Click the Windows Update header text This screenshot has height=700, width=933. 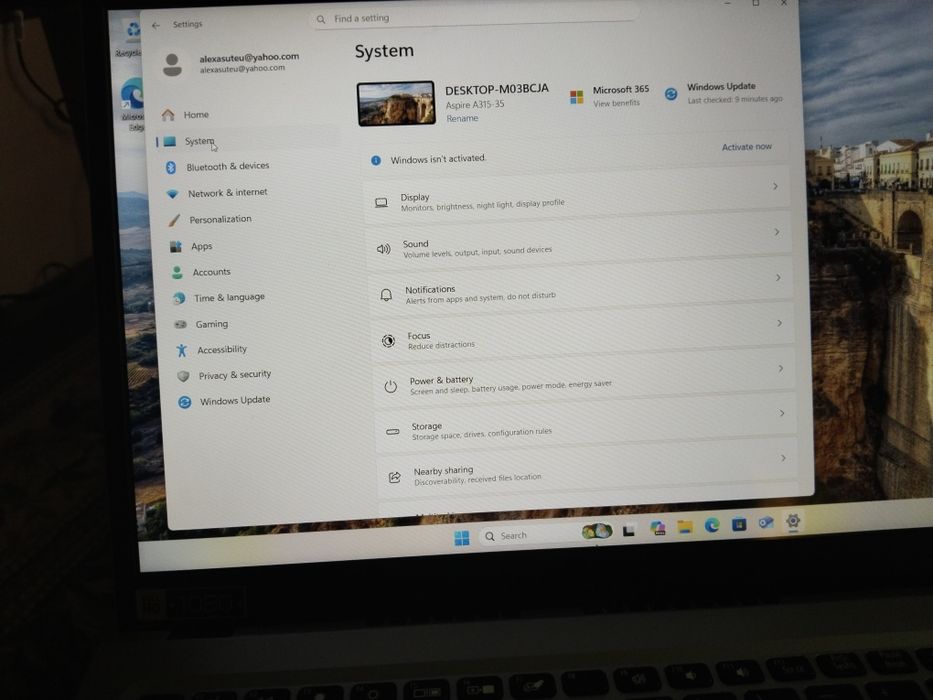tap(721, 86)
